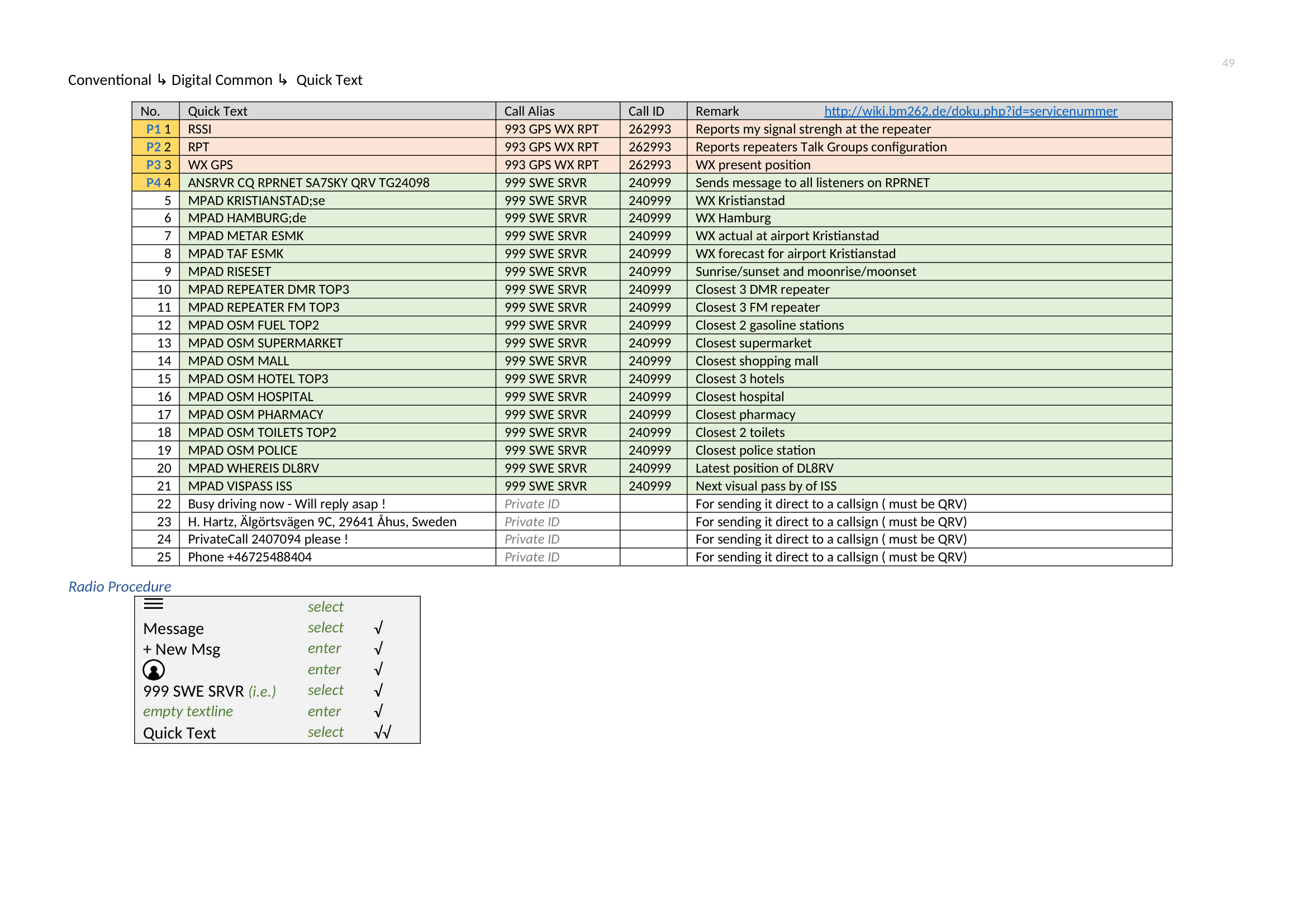Select 'ANSRVR CQ RPRNET SA7SKY QRV TG24098' cell

click(337, 183)
